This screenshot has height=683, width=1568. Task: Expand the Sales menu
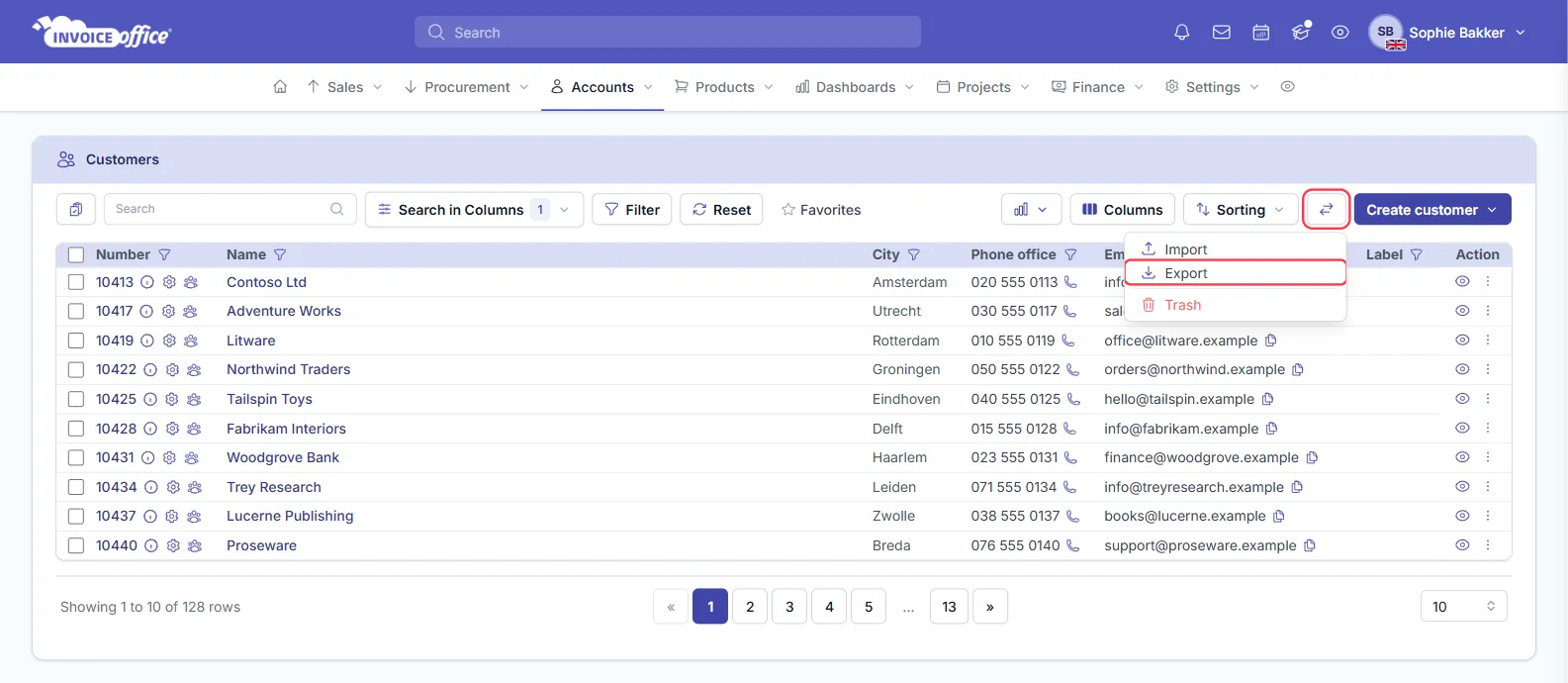pyautogui.click(x=344, y=87)
